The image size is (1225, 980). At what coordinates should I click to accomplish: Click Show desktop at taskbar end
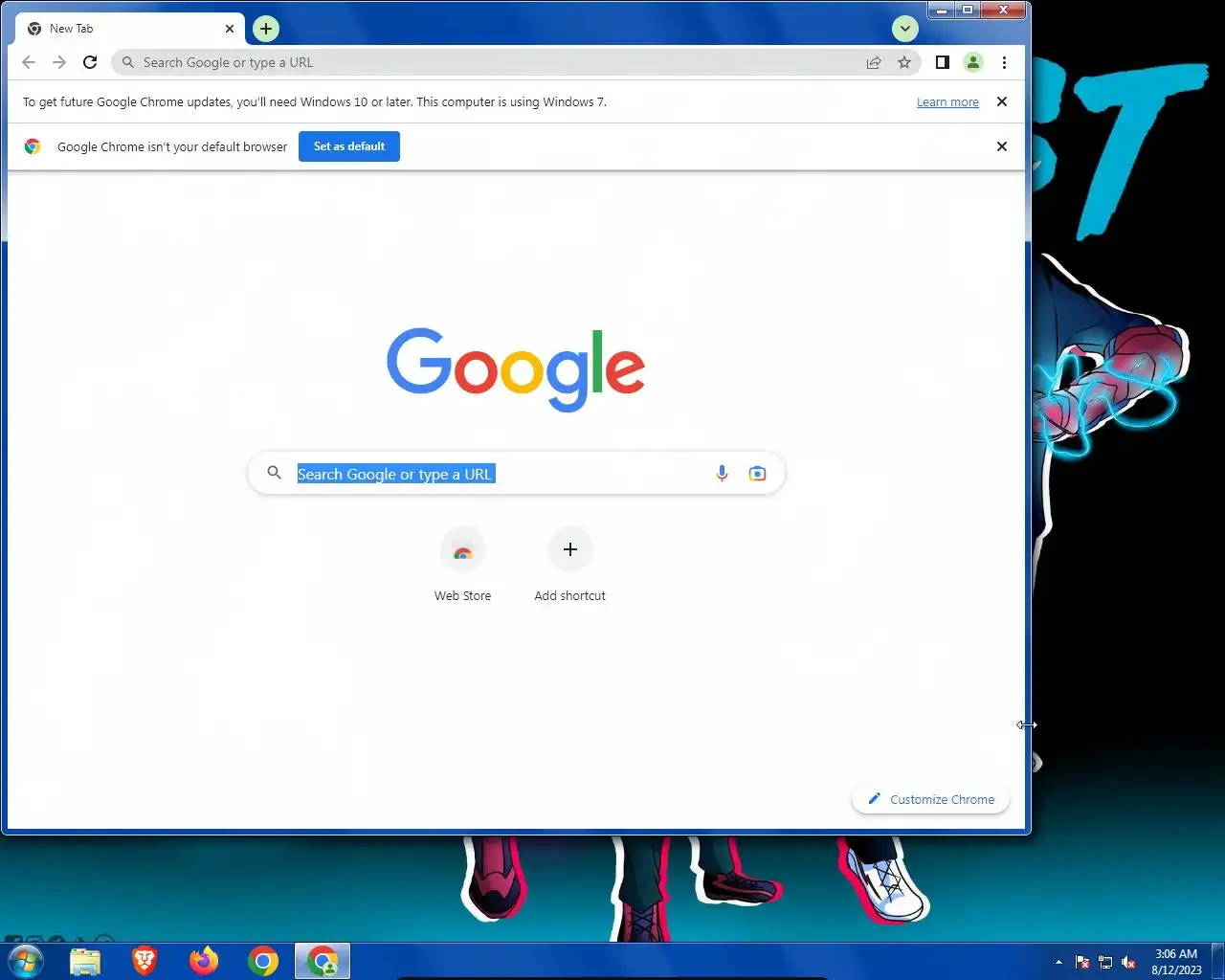(1217, 961)
